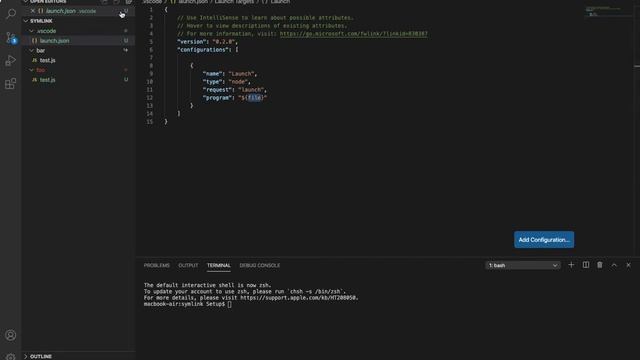Screen dimensions: 640x360
Task: Collapse the SYMLINK folder section
Action: 26,21
